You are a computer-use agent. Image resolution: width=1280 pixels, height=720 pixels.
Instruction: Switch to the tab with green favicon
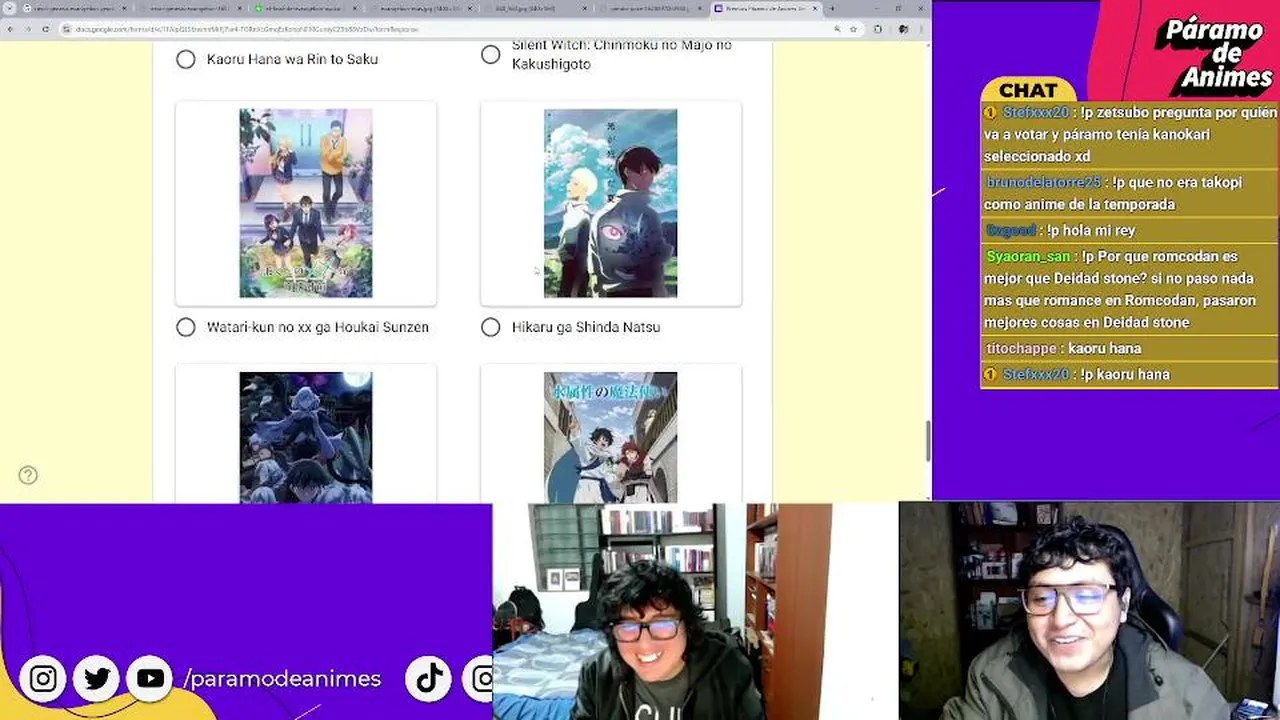pyautogui.click(x=305, y=9)
